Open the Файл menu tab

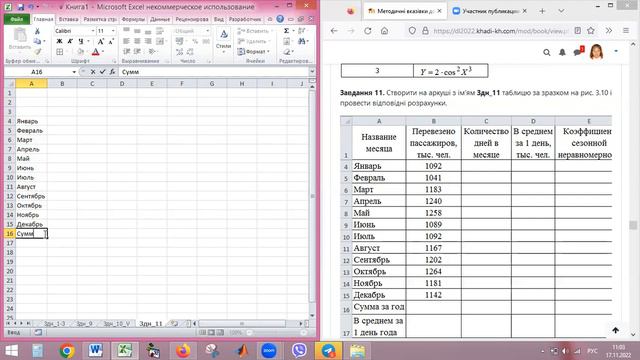(x=17, y=19)
